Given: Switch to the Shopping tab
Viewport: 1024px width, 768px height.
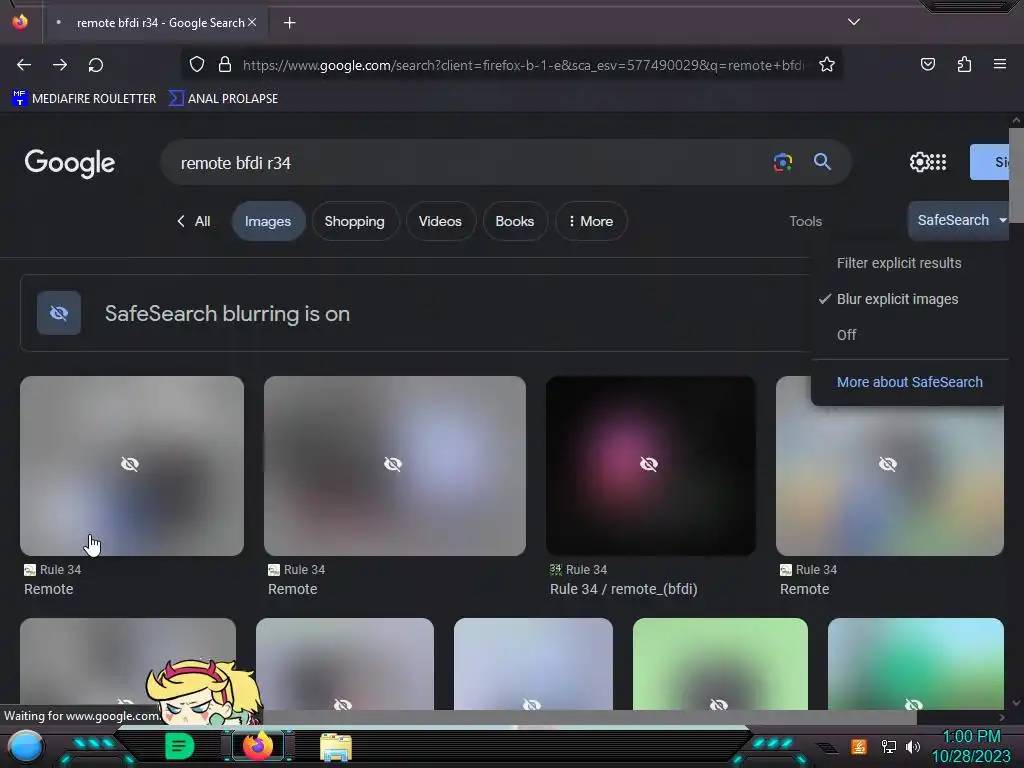Looking at the screenshot, I should pyautogui.click(x=355, y=221).
